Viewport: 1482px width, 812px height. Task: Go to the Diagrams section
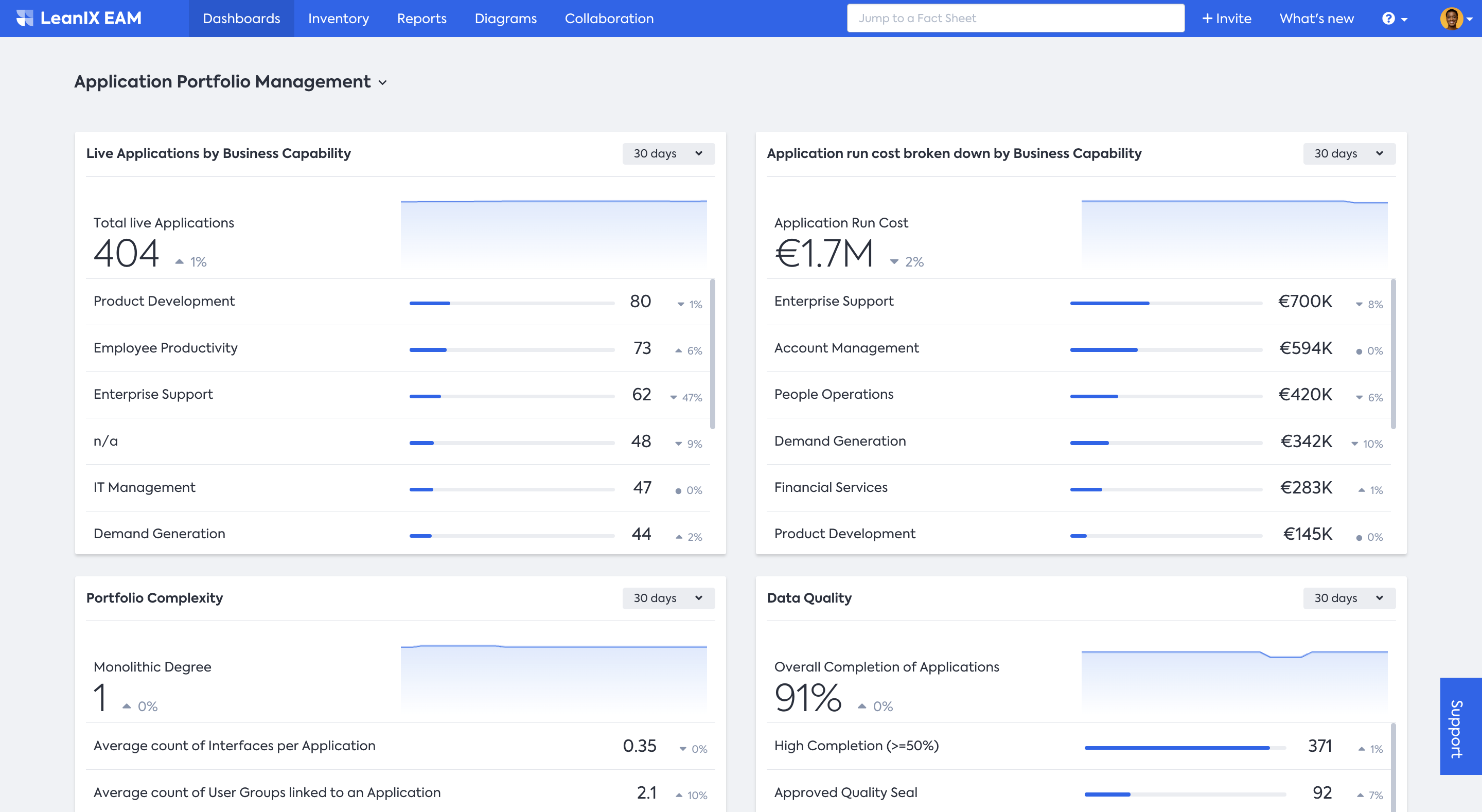tap(505, 19)
